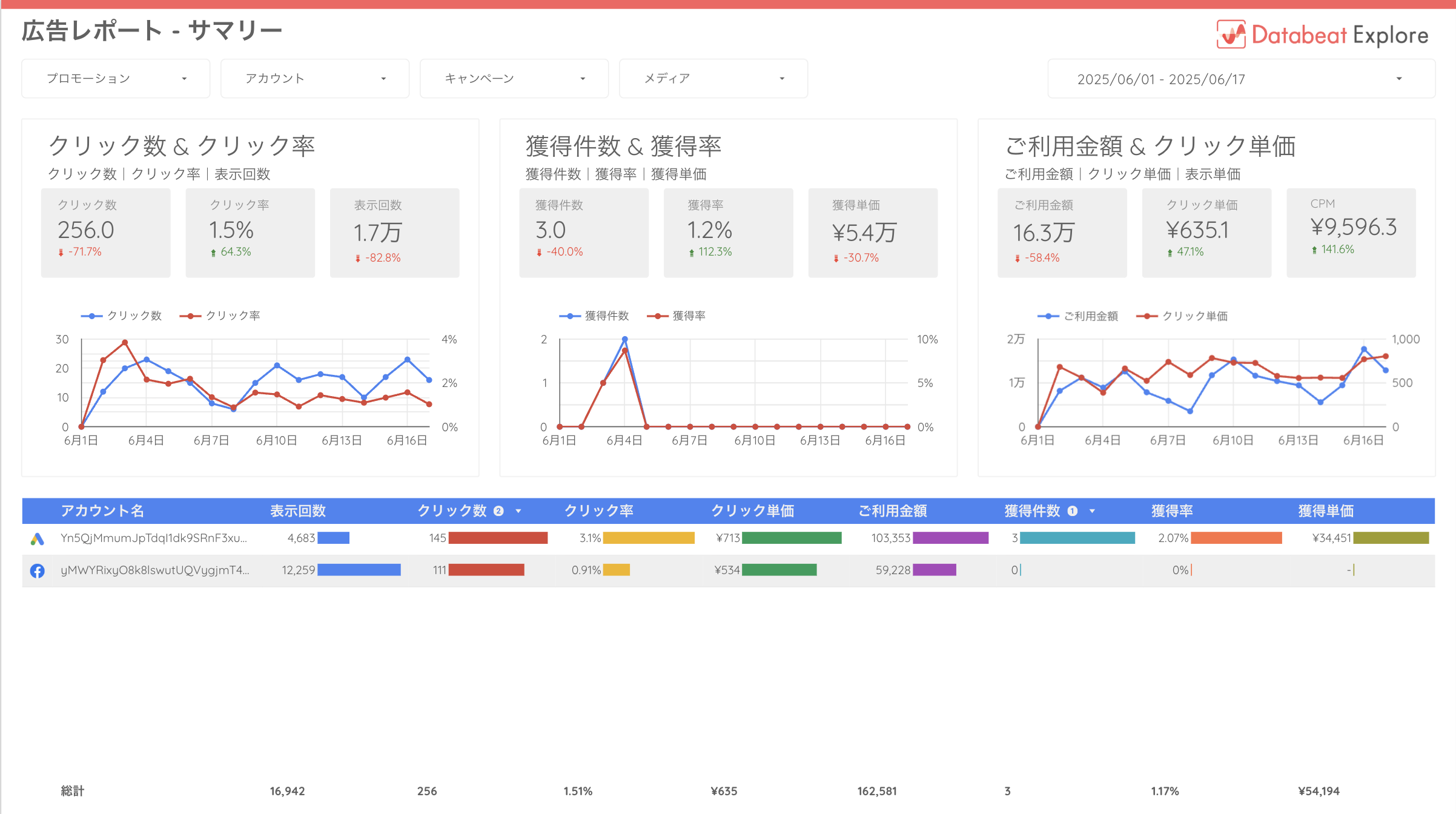Sort table by 表示回数 header
Screen dimensions: 1456x814
tap(298, 511)
